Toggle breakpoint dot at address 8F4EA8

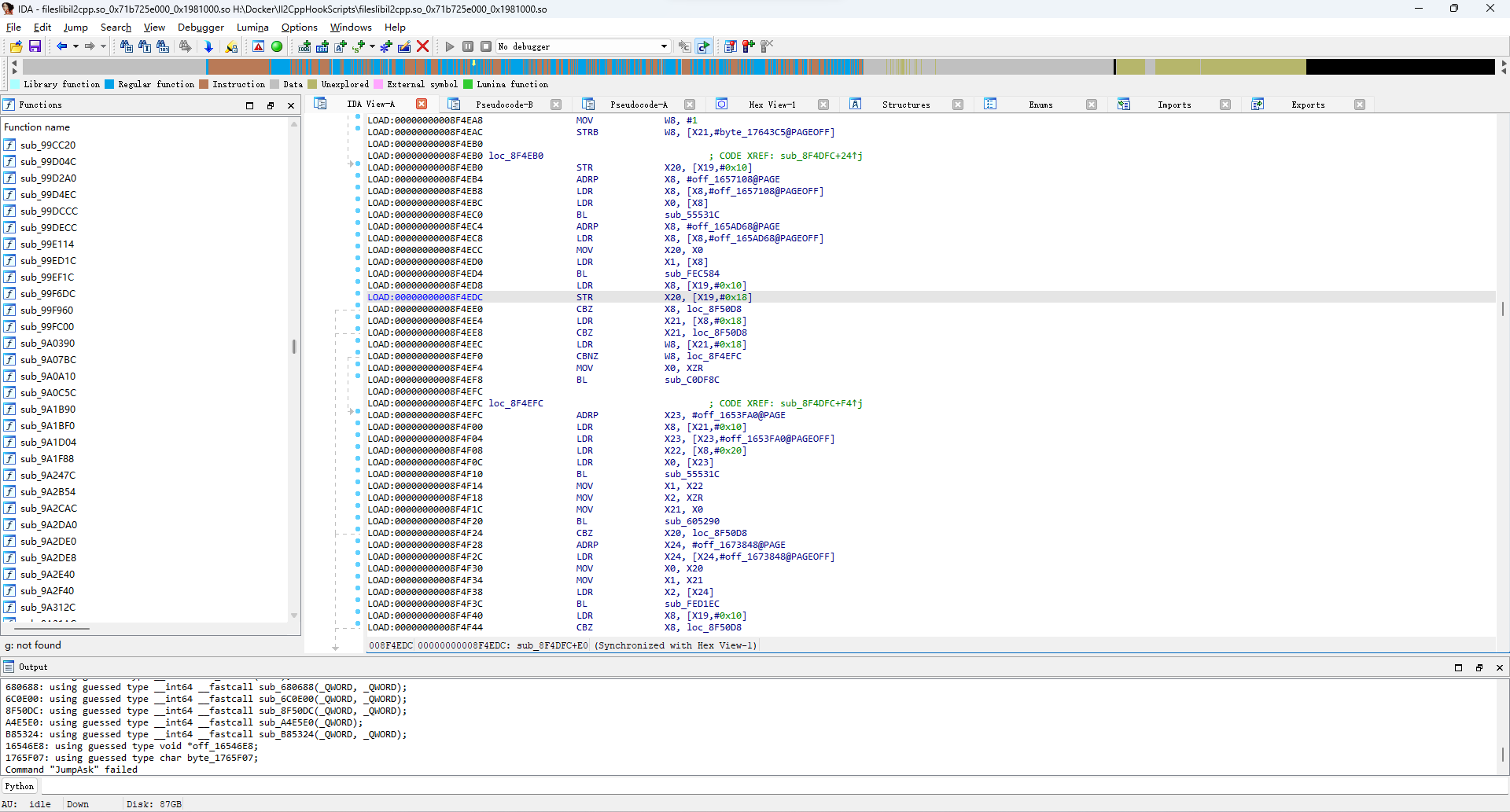358,117
